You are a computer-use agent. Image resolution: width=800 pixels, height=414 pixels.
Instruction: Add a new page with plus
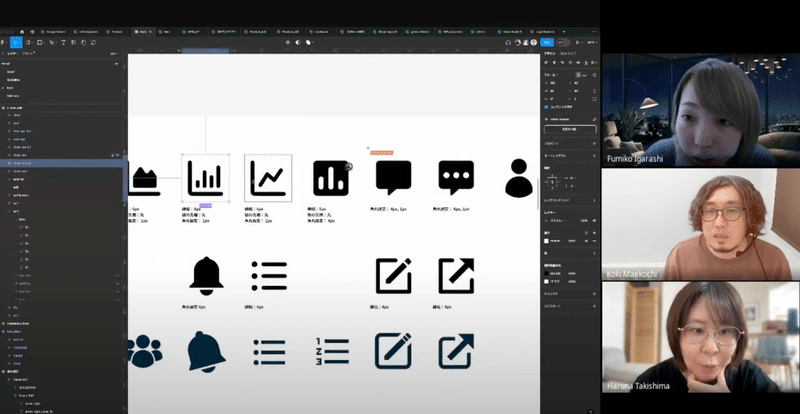pos(116,64)
